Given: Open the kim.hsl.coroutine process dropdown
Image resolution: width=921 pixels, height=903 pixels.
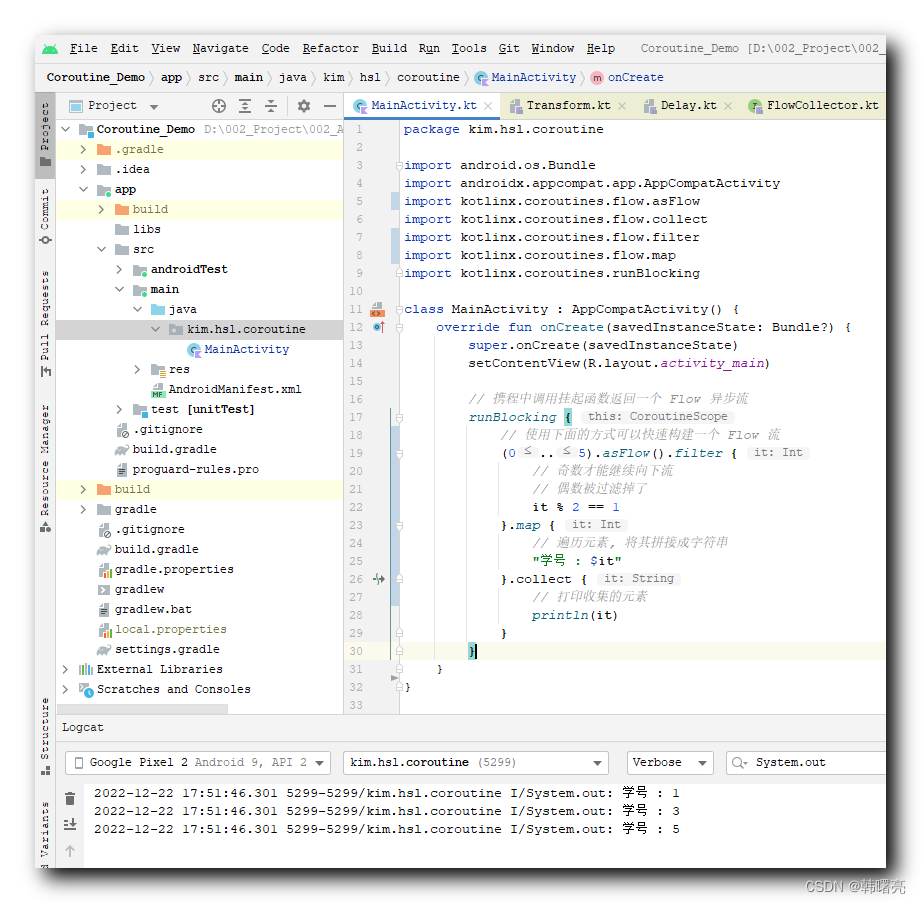Looking at the screenshot, I should [476, 763].
